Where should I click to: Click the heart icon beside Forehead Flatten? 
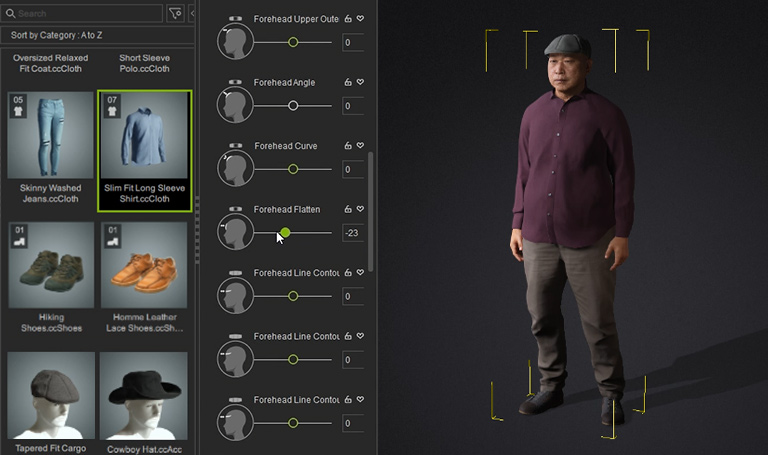pyautogui.click(x=361, y=210)
